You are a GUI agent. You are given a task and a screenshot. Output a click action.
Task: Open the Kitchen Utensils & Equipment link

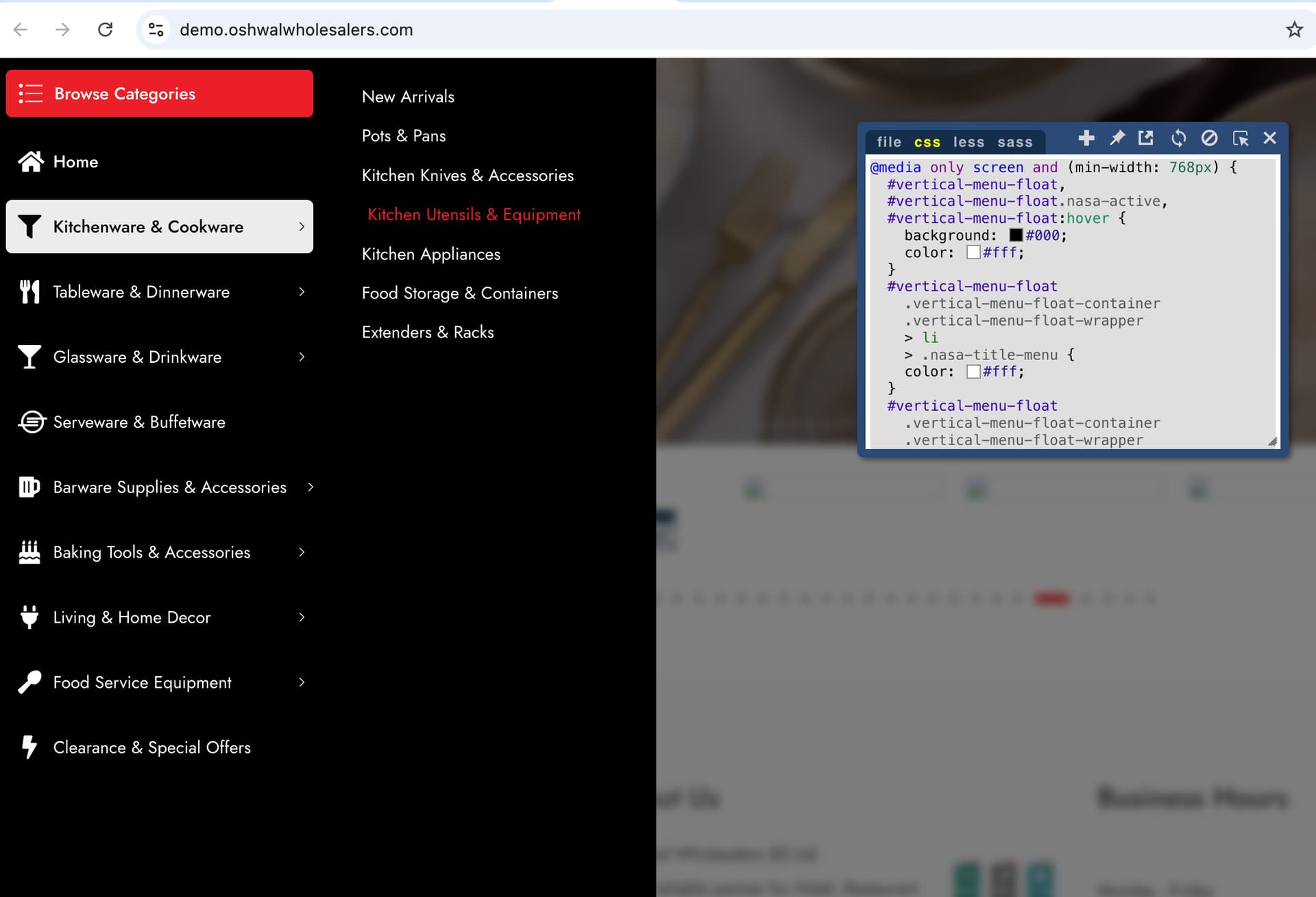[x=474, y=215]
